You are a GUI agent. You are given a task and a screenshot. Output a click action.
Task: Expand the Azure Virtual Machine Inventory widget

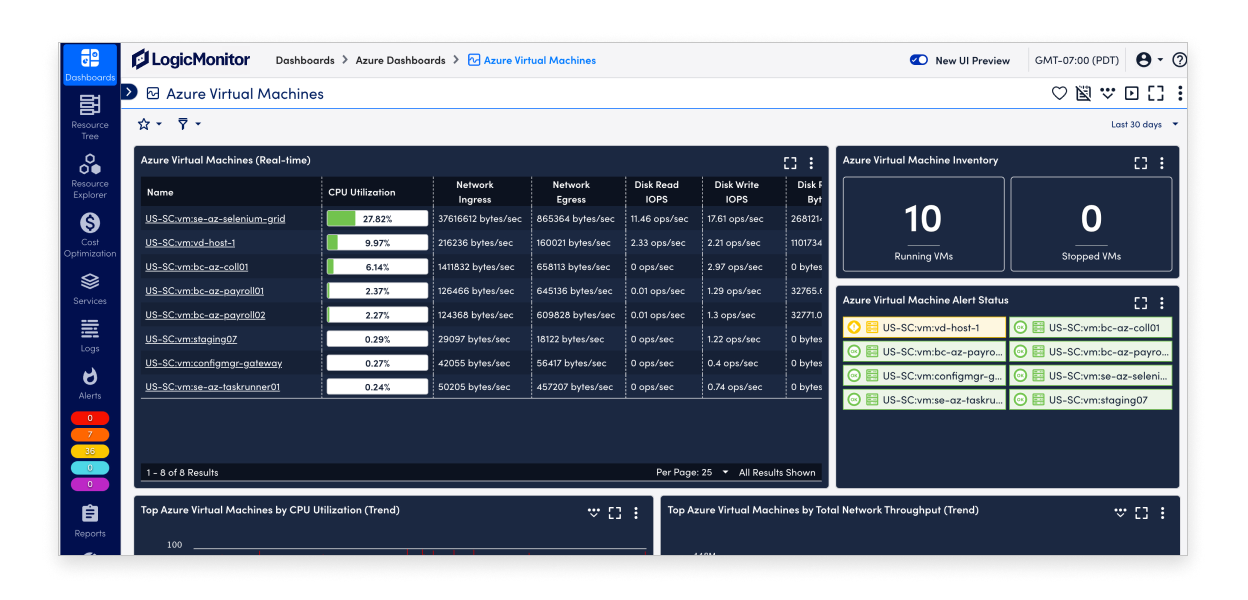click(x=1141, y=161)
